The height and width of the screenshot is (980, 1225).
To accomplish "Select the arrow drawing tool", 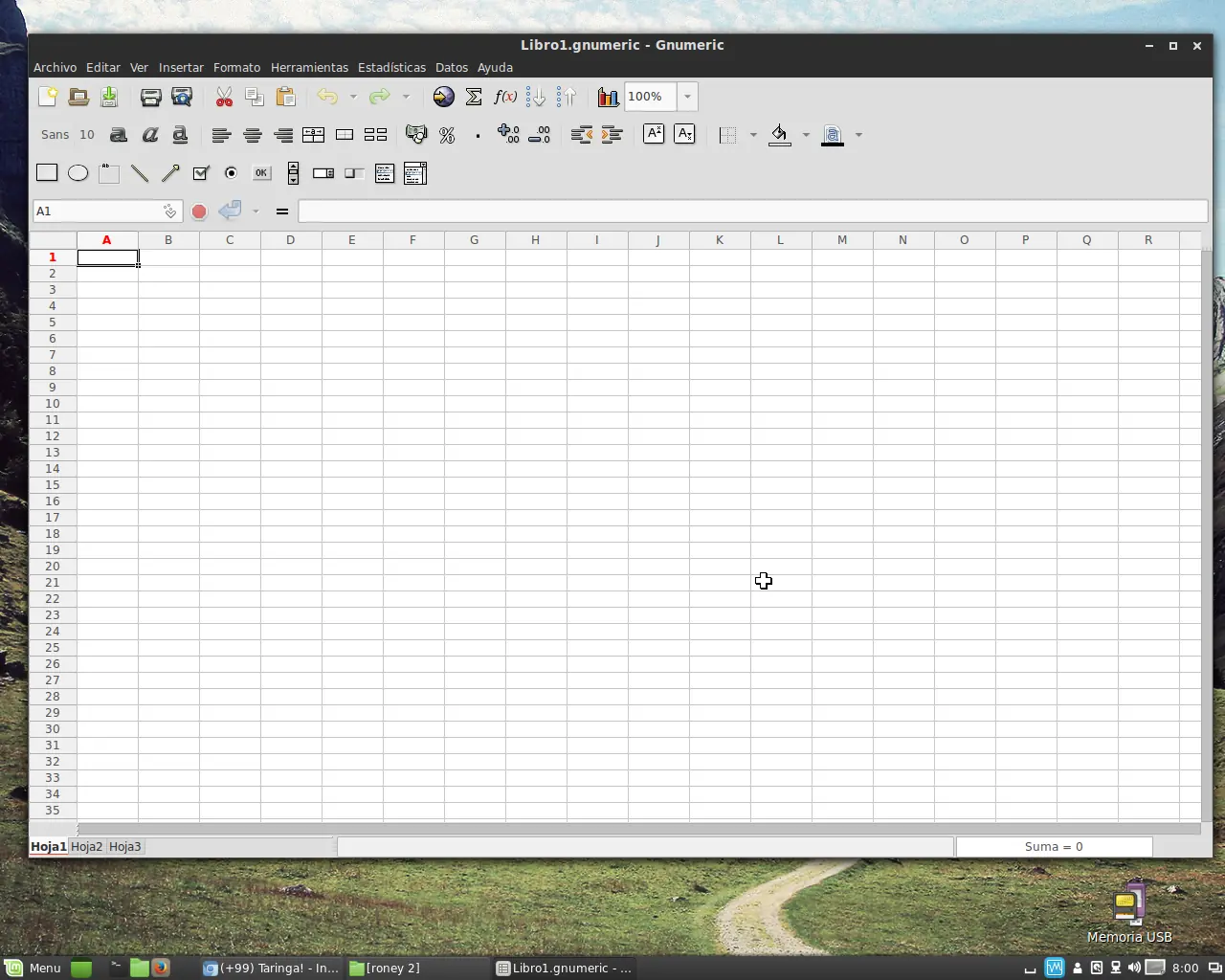I will 170,173.
